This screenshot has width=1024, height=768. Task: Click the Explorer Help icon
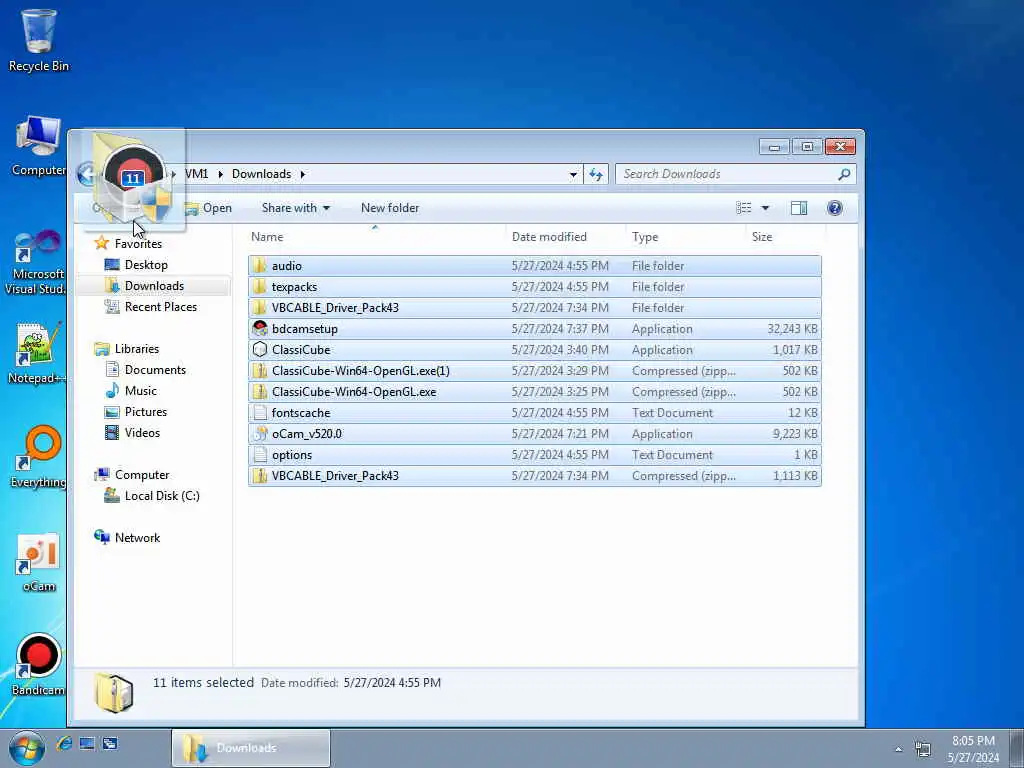click(x=835, y=208)
